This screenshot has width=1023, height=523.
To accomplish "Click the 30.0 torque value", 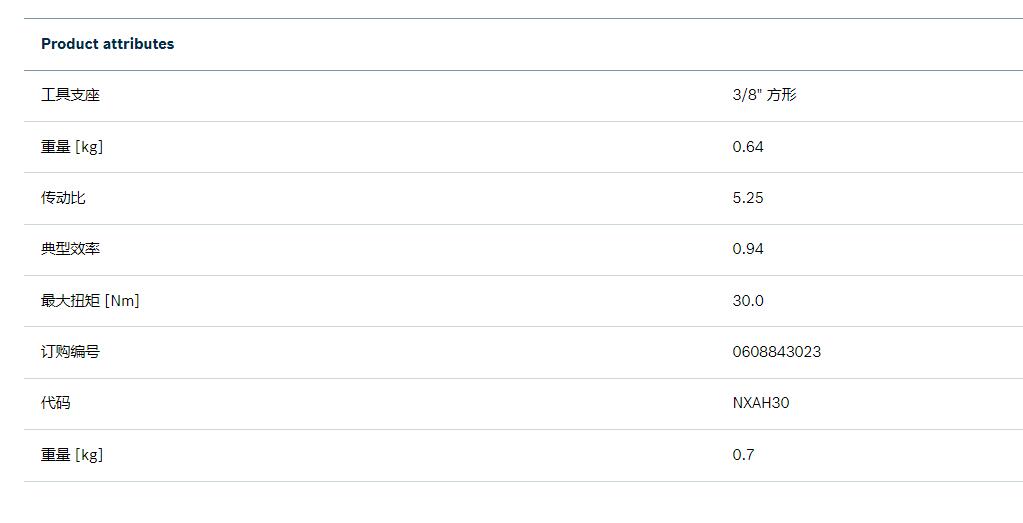I will (748, 301).
